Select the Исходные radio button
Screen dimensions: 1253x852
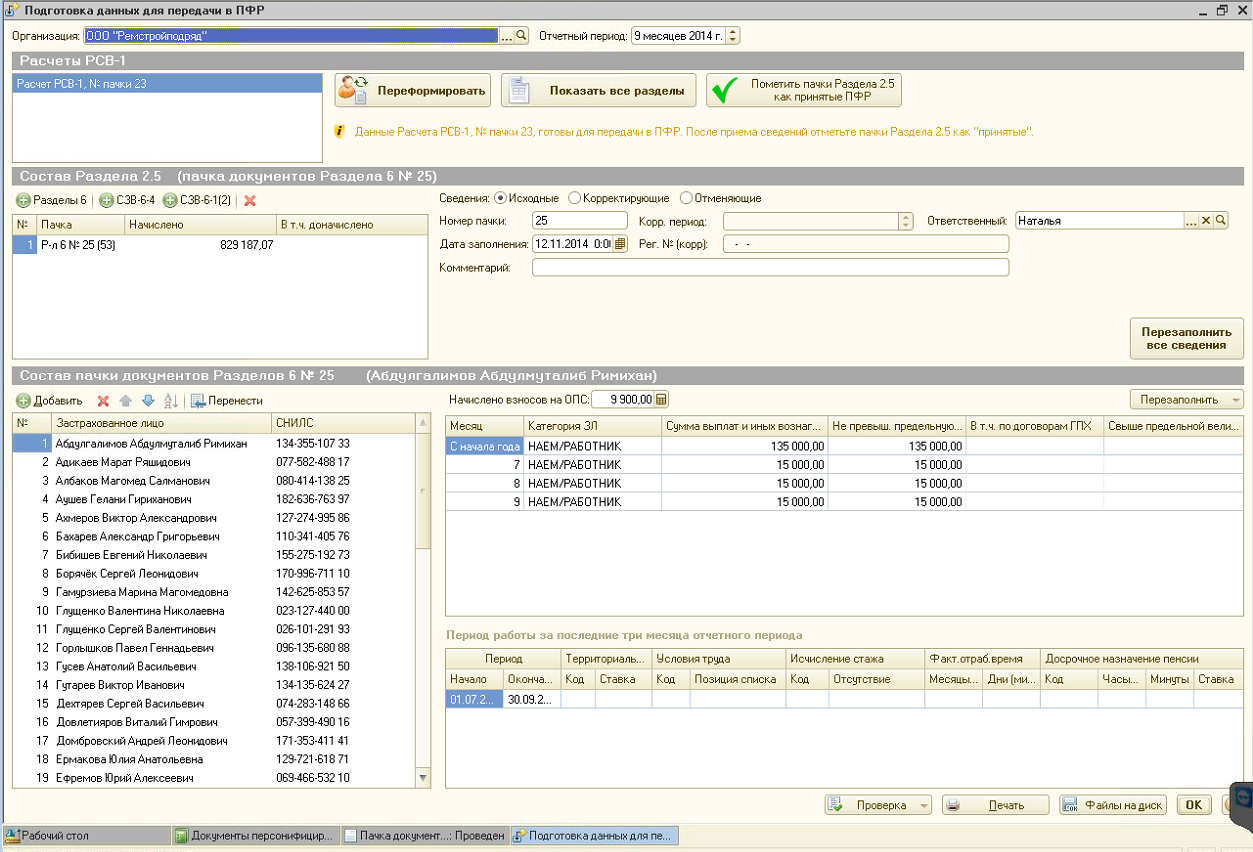pos(501,198)
